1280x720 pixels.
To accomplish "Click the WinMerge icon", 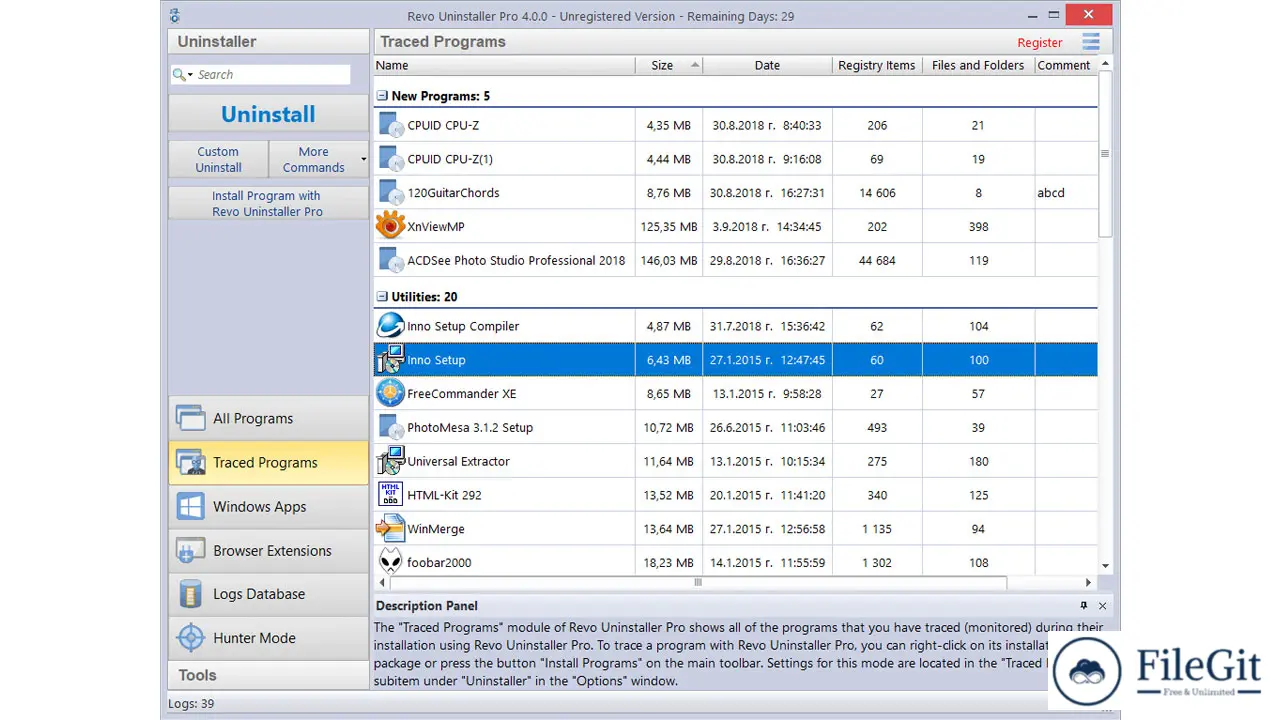I will pos(390,528).
